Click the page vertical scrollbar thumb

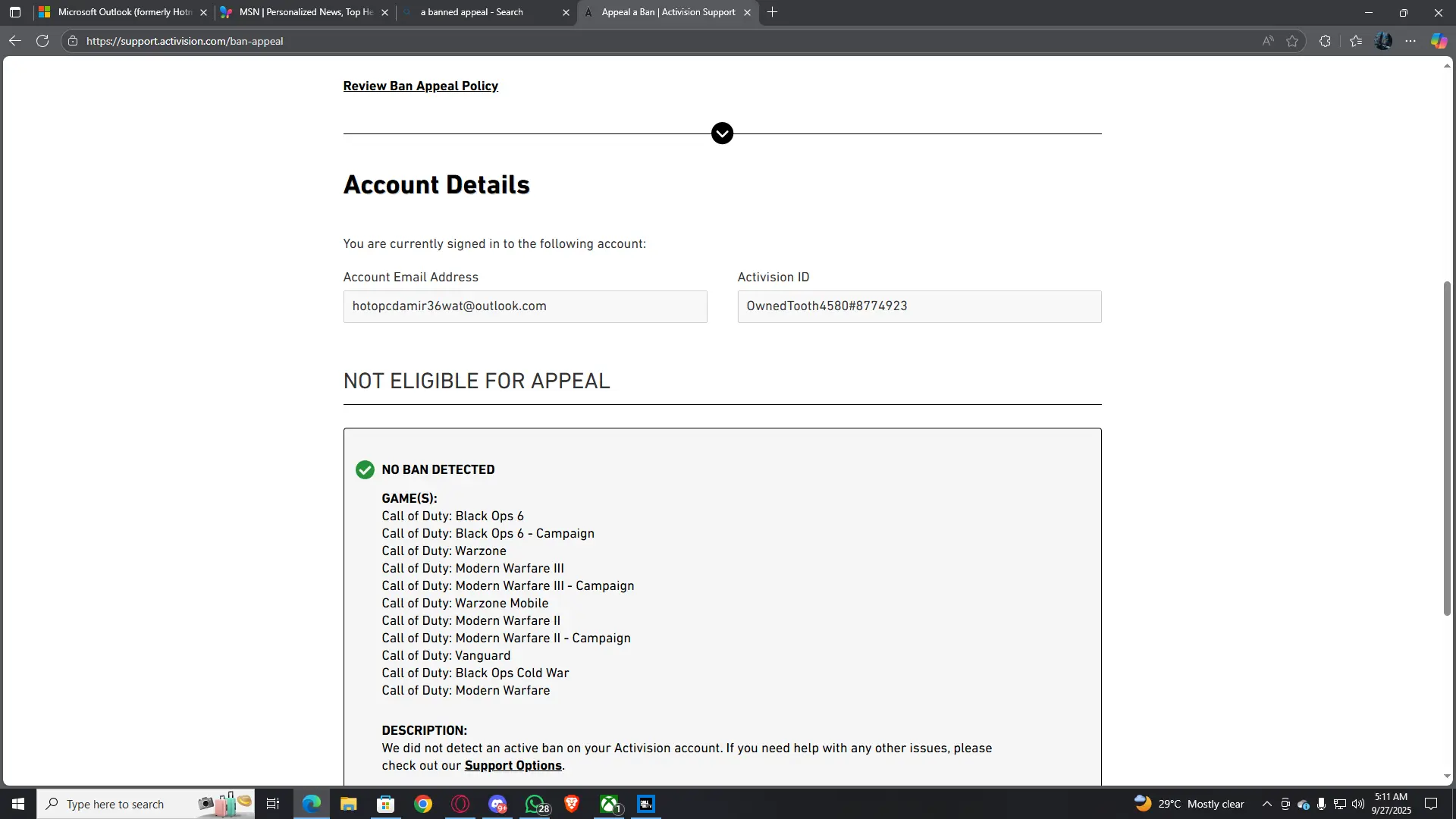click(x=1447, y=447)
